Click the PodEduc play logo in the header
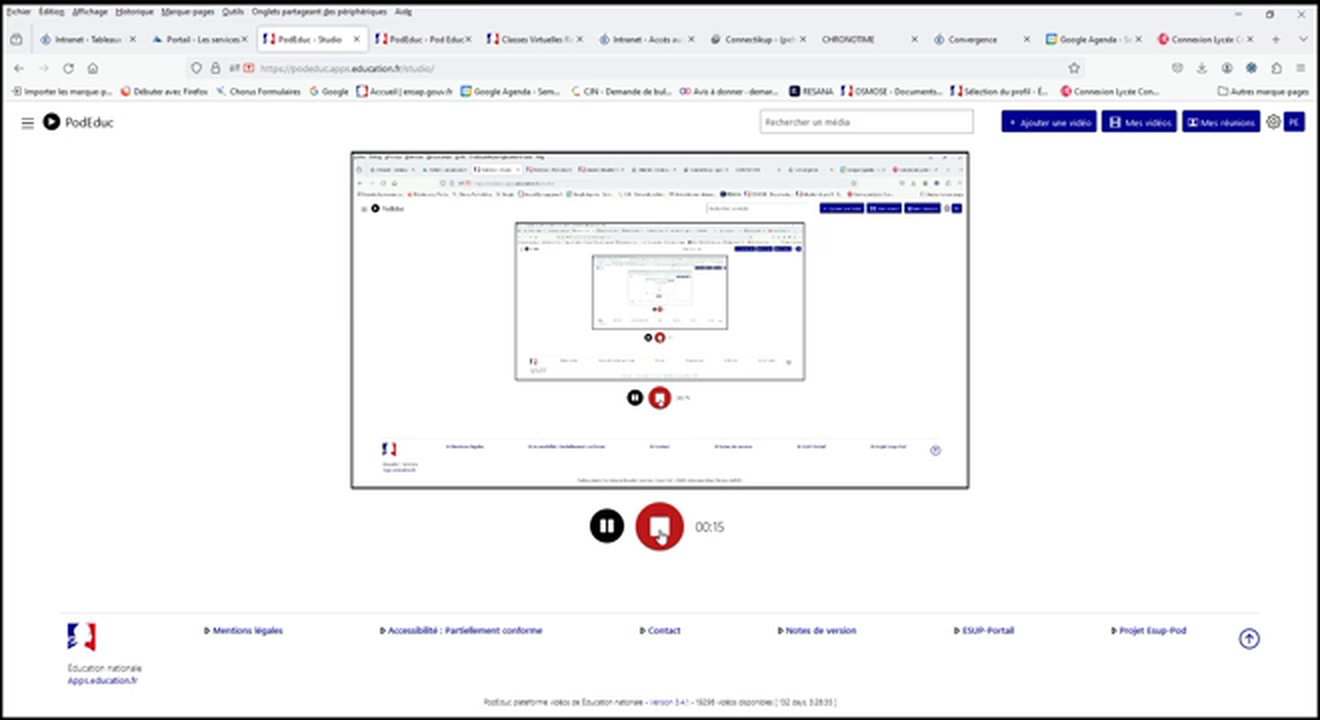1320x720 pixels. point(51,123)
